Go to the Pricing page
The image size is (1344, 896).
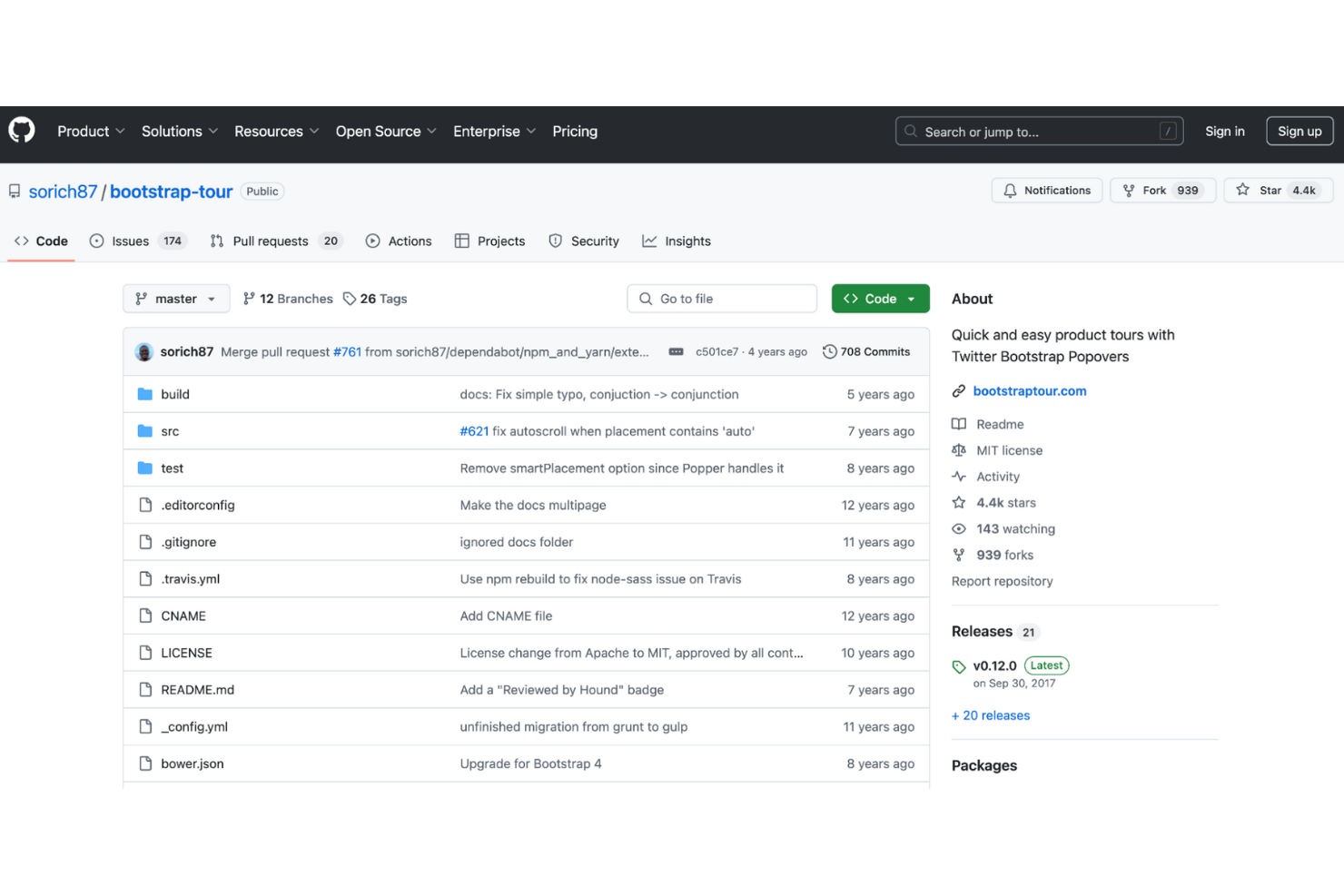click(575, 132)
